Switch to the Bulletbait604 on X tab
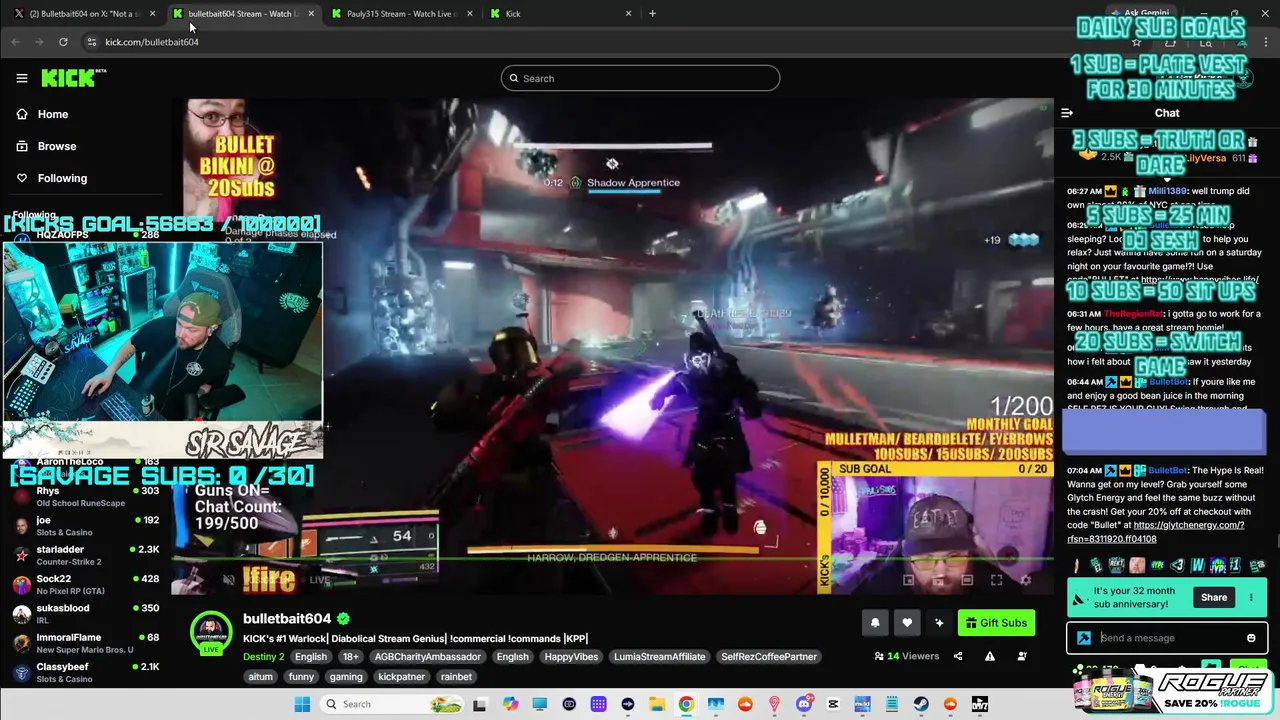This screenshot has width=1280, height=720. pyautogui.click(x=83, y=14)
